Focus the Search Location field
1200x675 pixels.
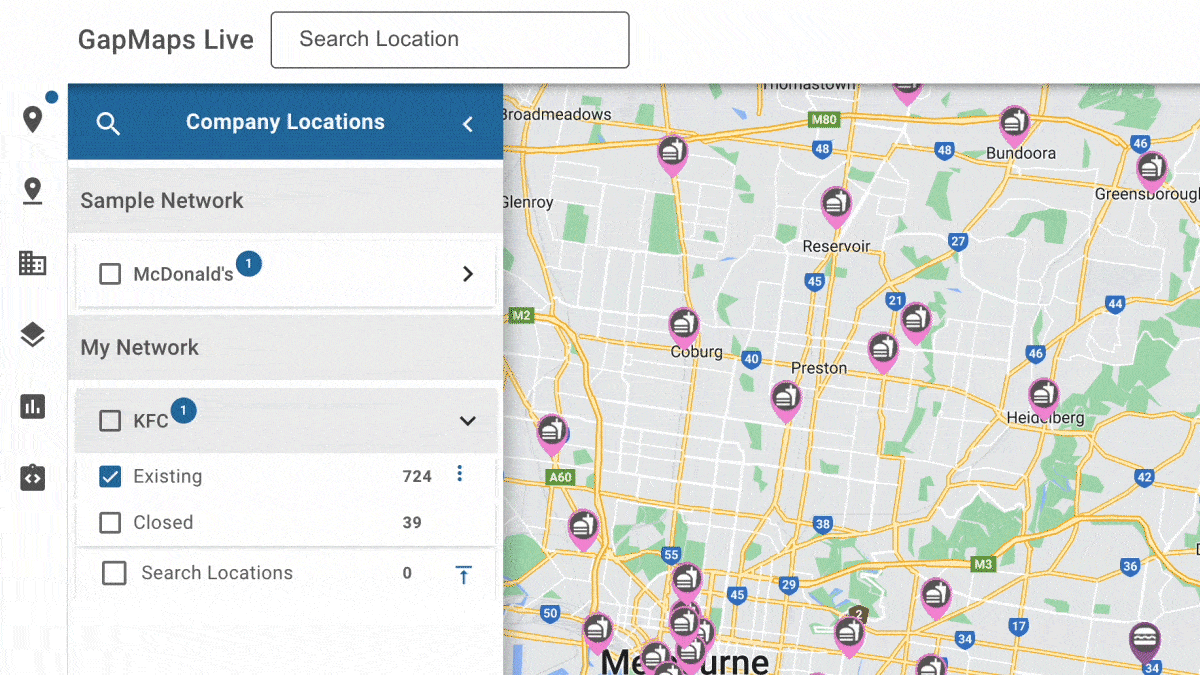(450, 40)
